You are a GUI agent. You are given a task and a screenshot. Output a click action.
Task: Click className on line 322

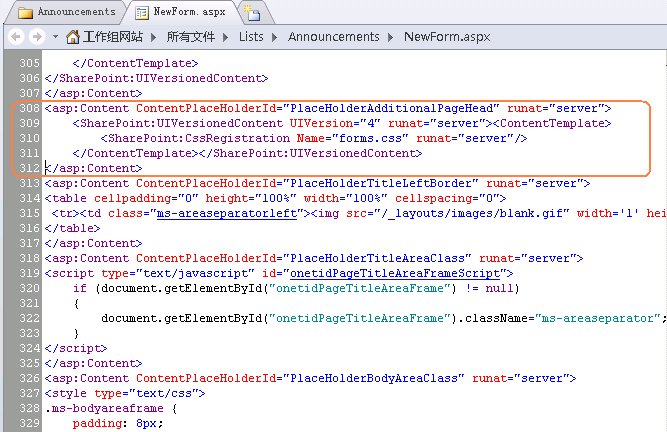pos(496,318)
